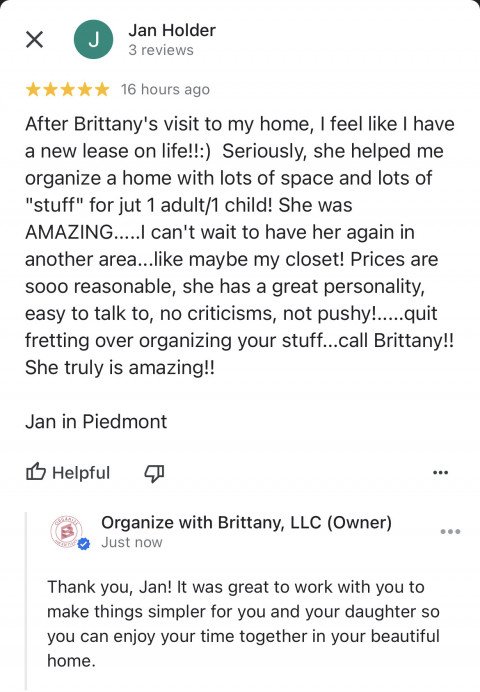Image resolution: width=480 pixels, height=692 pixels.
Task: Click the Organize with Brittany logo
Action: coord(67,531)
